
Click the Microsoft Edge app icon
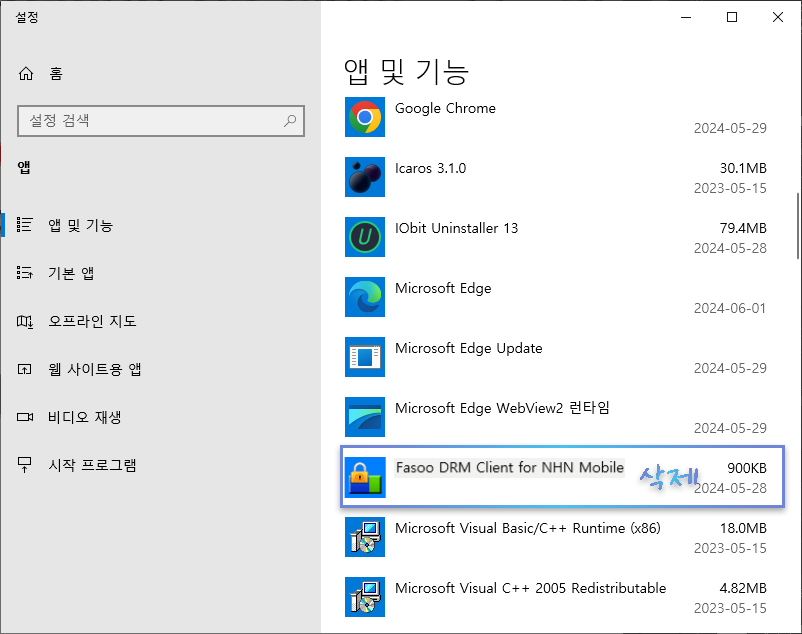pos(364,297)
